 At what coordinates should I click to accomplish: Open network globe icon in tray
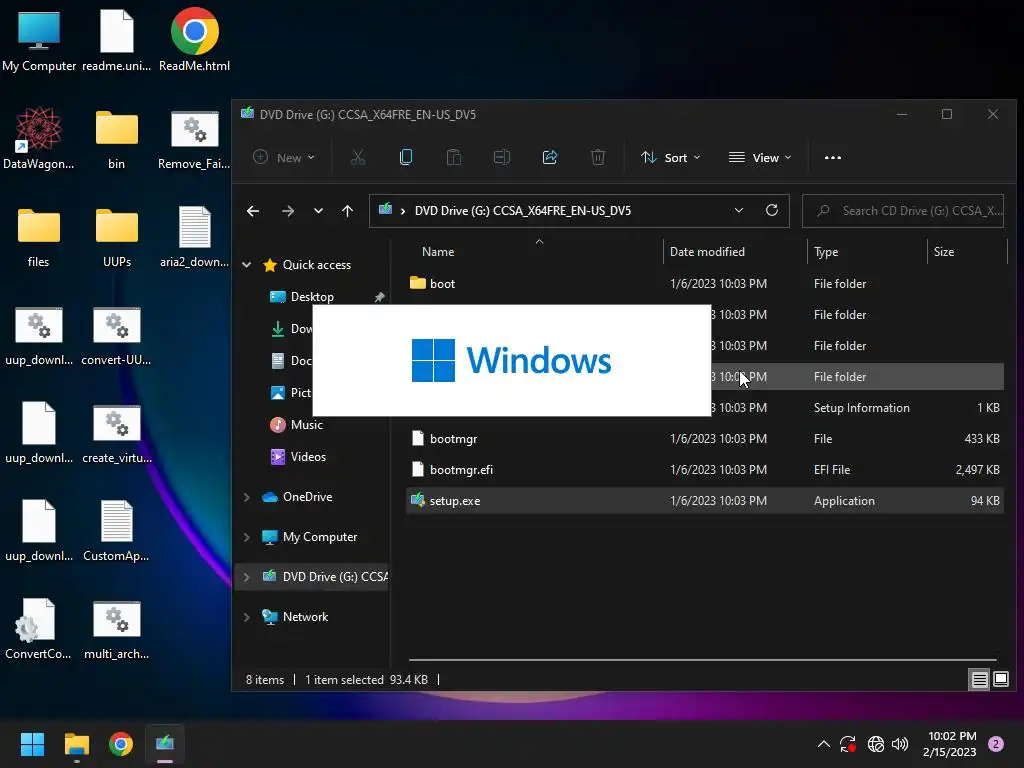(x=876, y=744)
